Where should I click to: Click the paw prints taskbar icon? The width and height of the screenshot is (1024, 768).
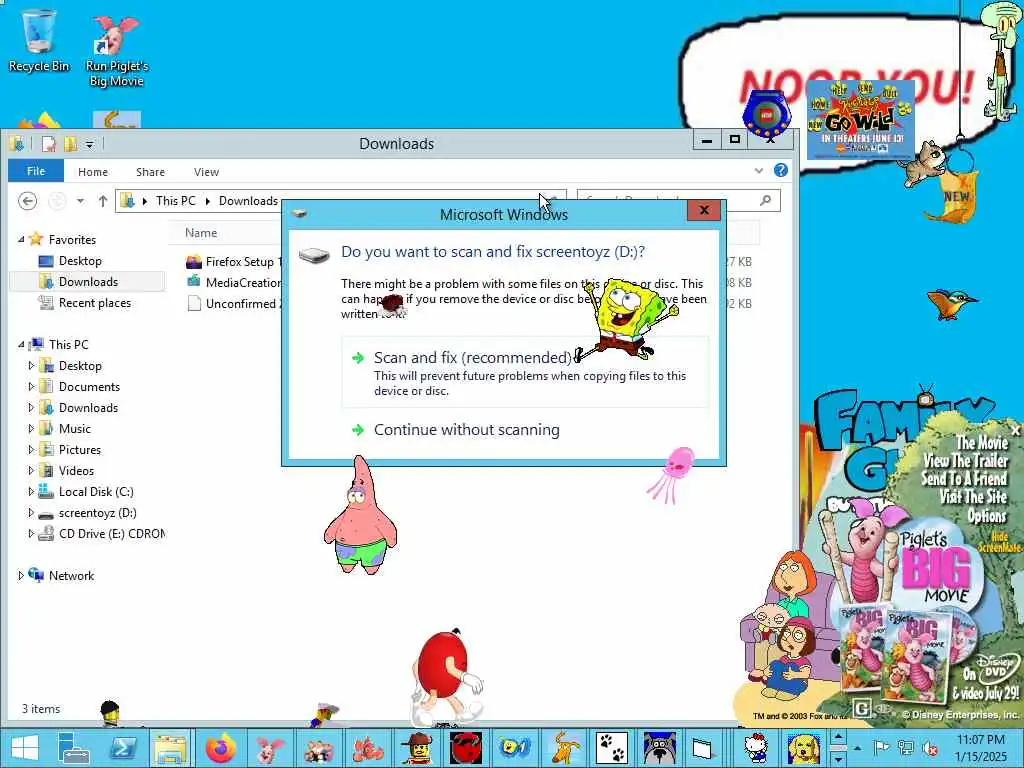pos(612,748)
